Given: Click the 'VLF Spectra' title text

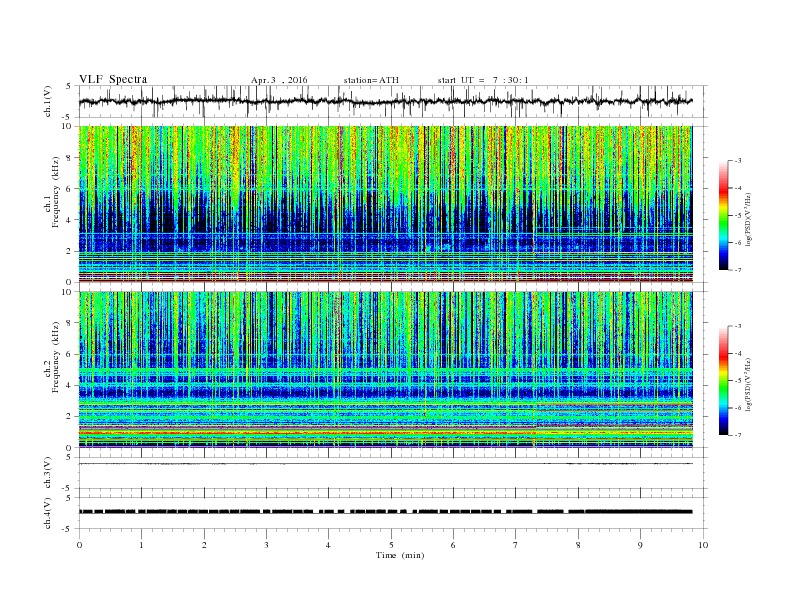Looking at the screenshot, I should tap(113, 79).
